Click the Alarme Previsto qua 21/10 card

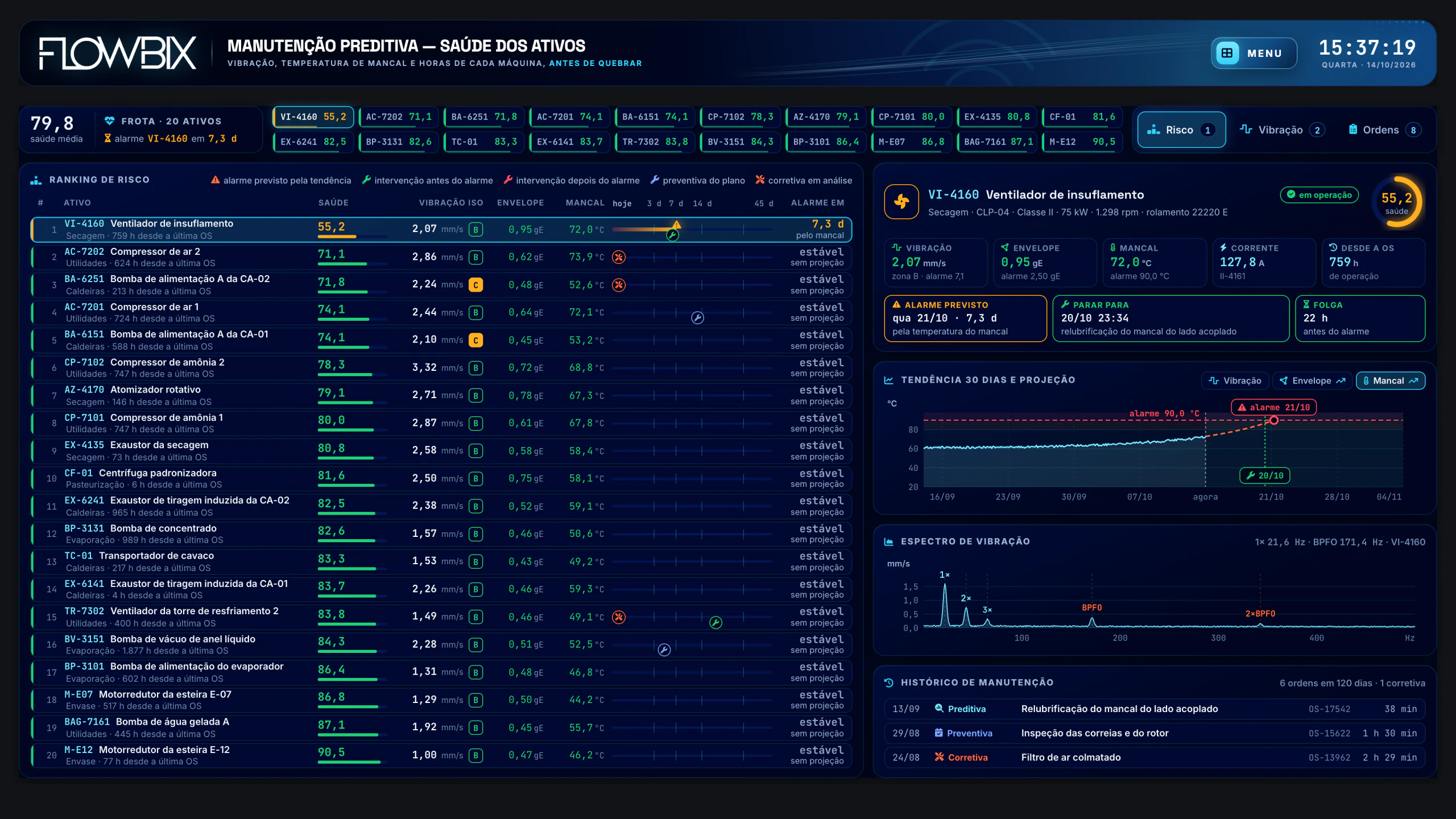tap(965, 318)
